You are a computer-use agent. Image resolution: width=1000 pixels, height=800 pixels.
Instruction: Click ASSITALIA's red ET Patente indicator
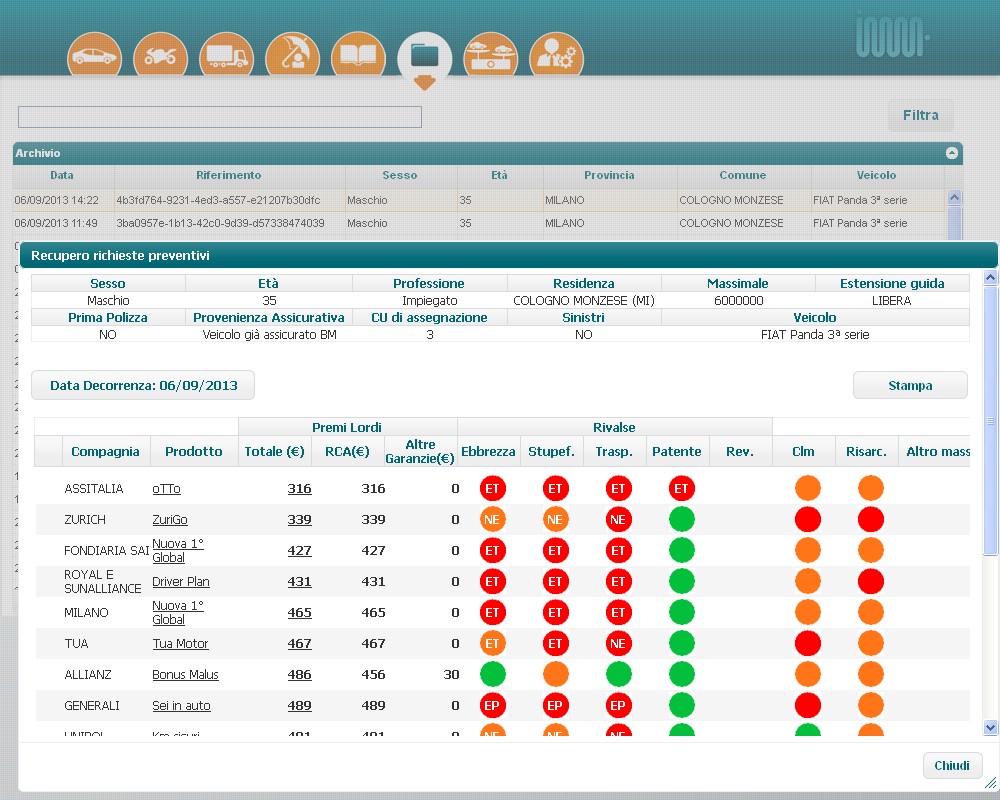[681, 489]
